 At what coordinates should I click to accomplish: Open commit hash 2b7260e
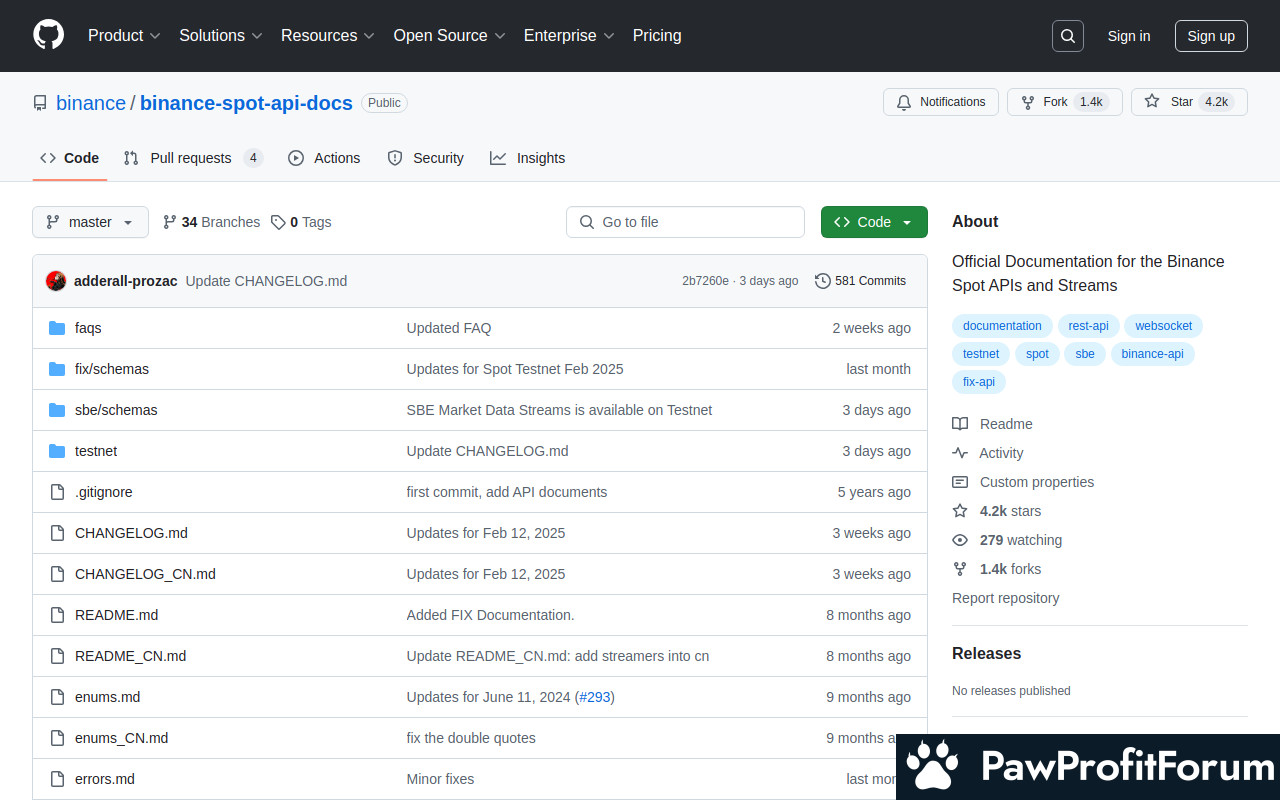coord(705,281)
